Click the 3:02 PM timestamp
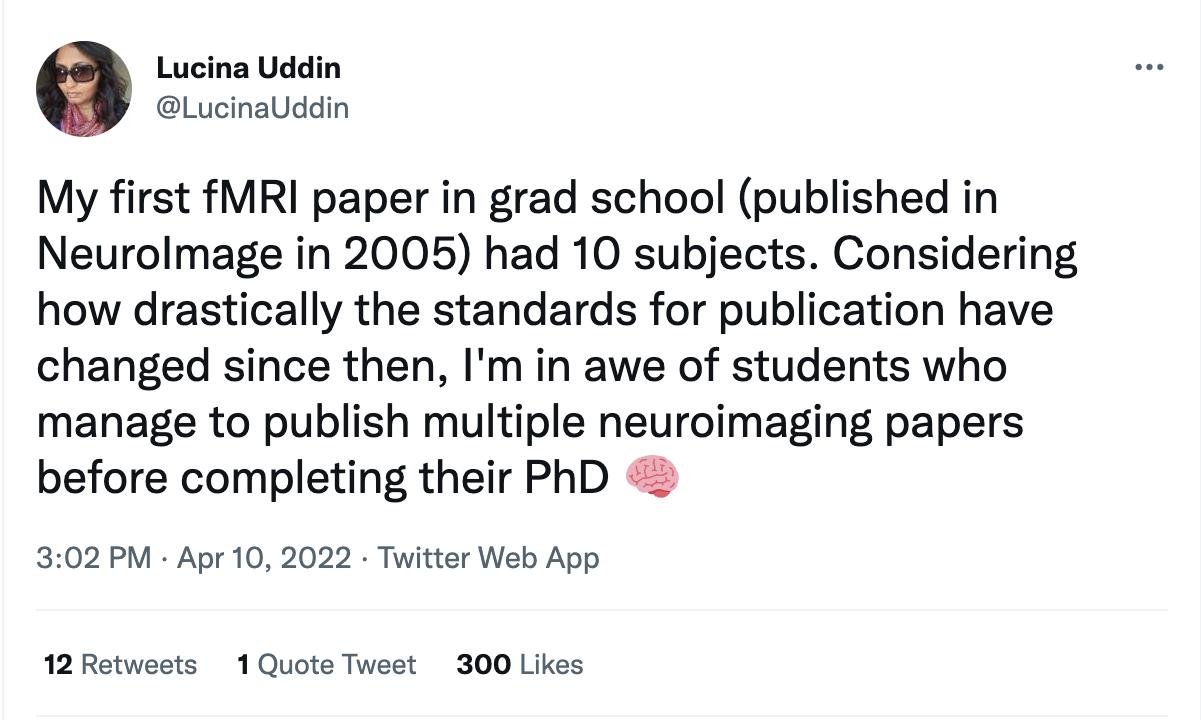 93,558
